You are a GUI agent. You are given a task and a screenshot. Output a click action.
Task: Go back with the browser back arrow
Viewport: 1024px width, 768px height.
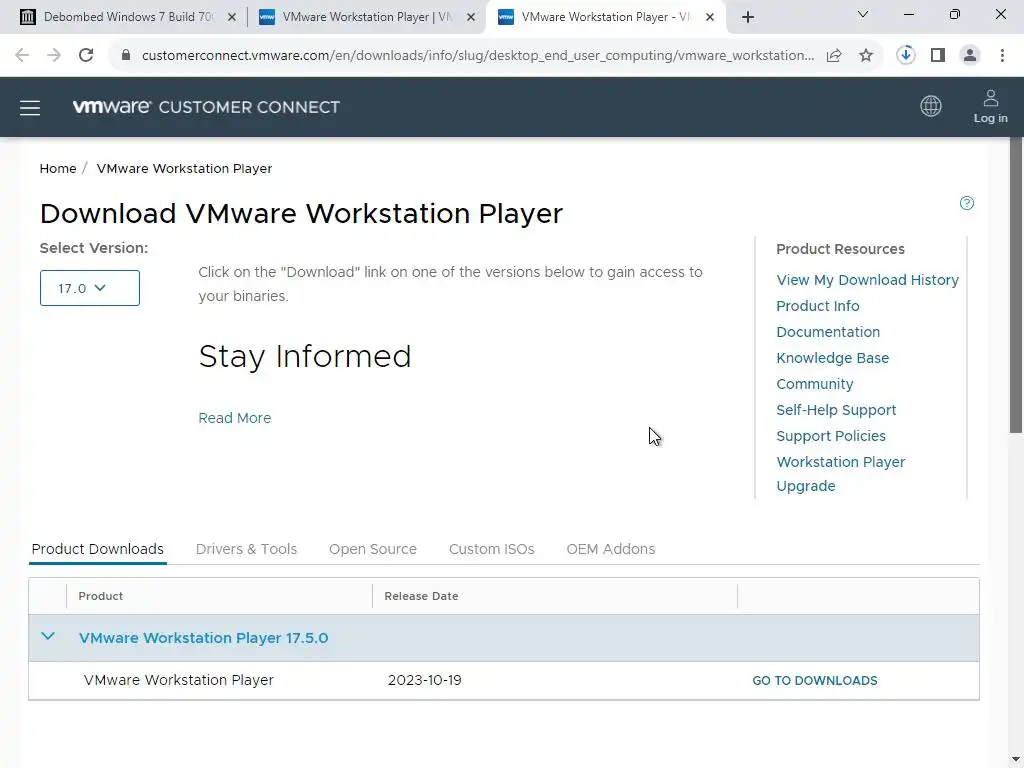pyautogui.click(x=22, y=56)
